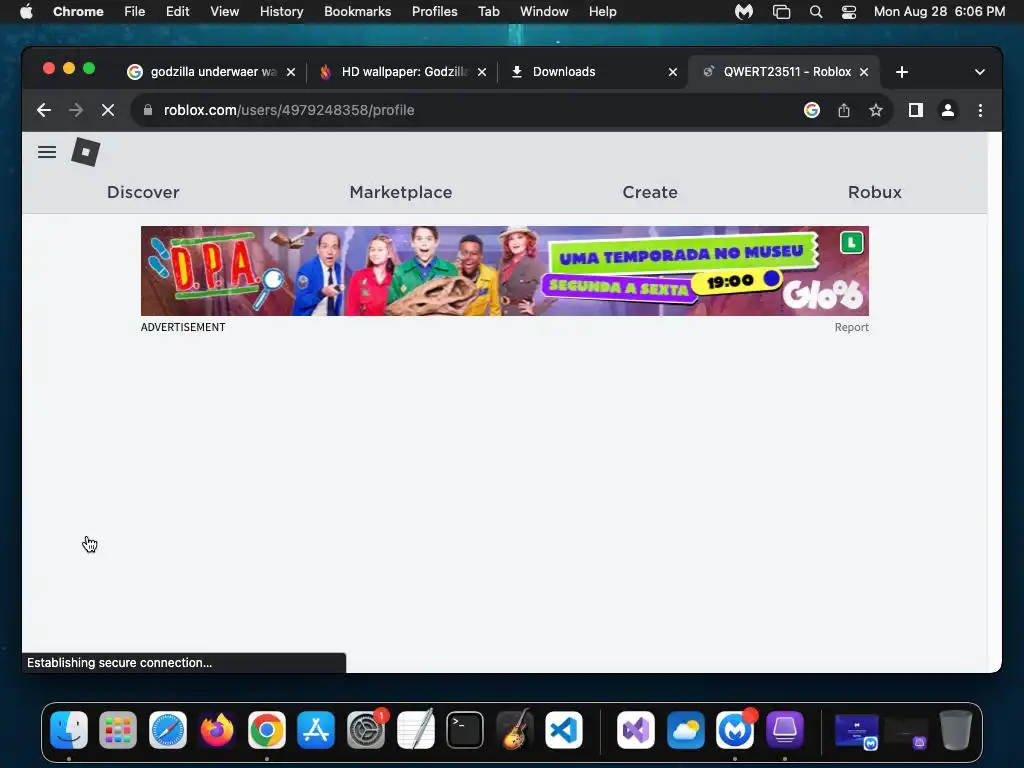Viewport: 1024px width, 768px height.
Task: Open Launchpad from the dock
Action: (118, 730)
